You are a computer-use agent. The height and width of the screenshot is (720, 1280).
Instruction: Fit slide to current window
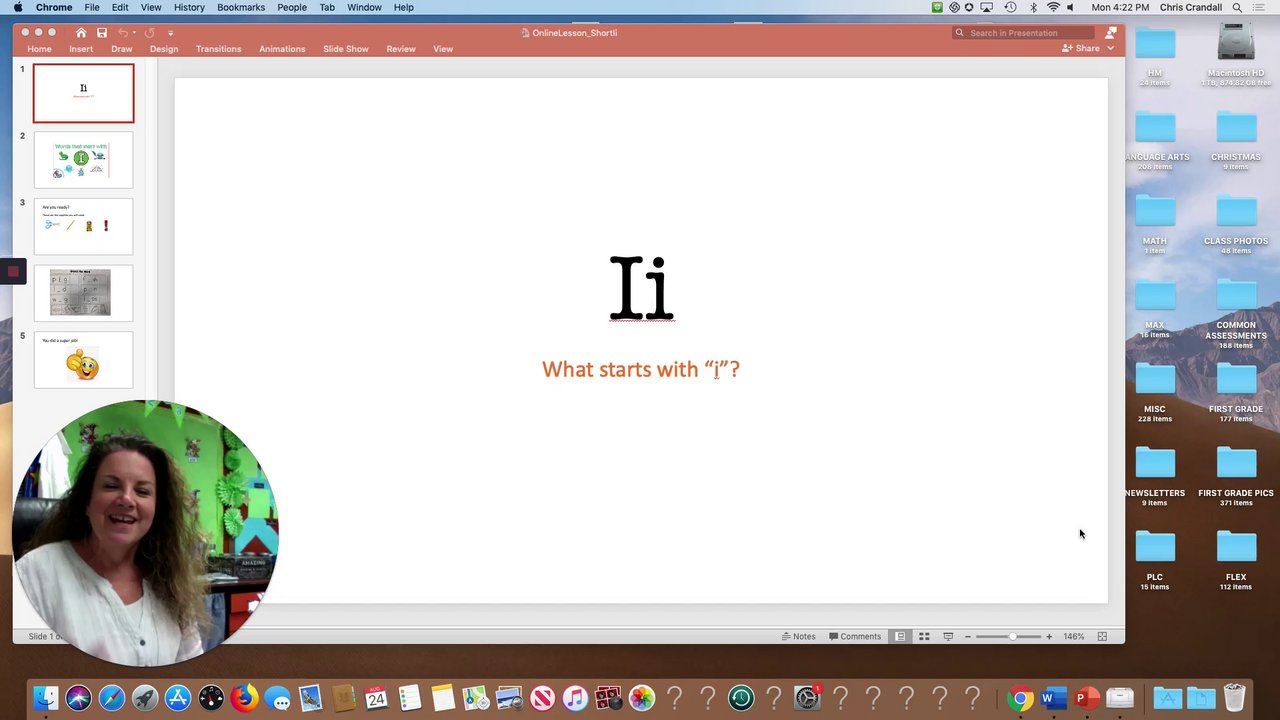tap(1102, 636)
